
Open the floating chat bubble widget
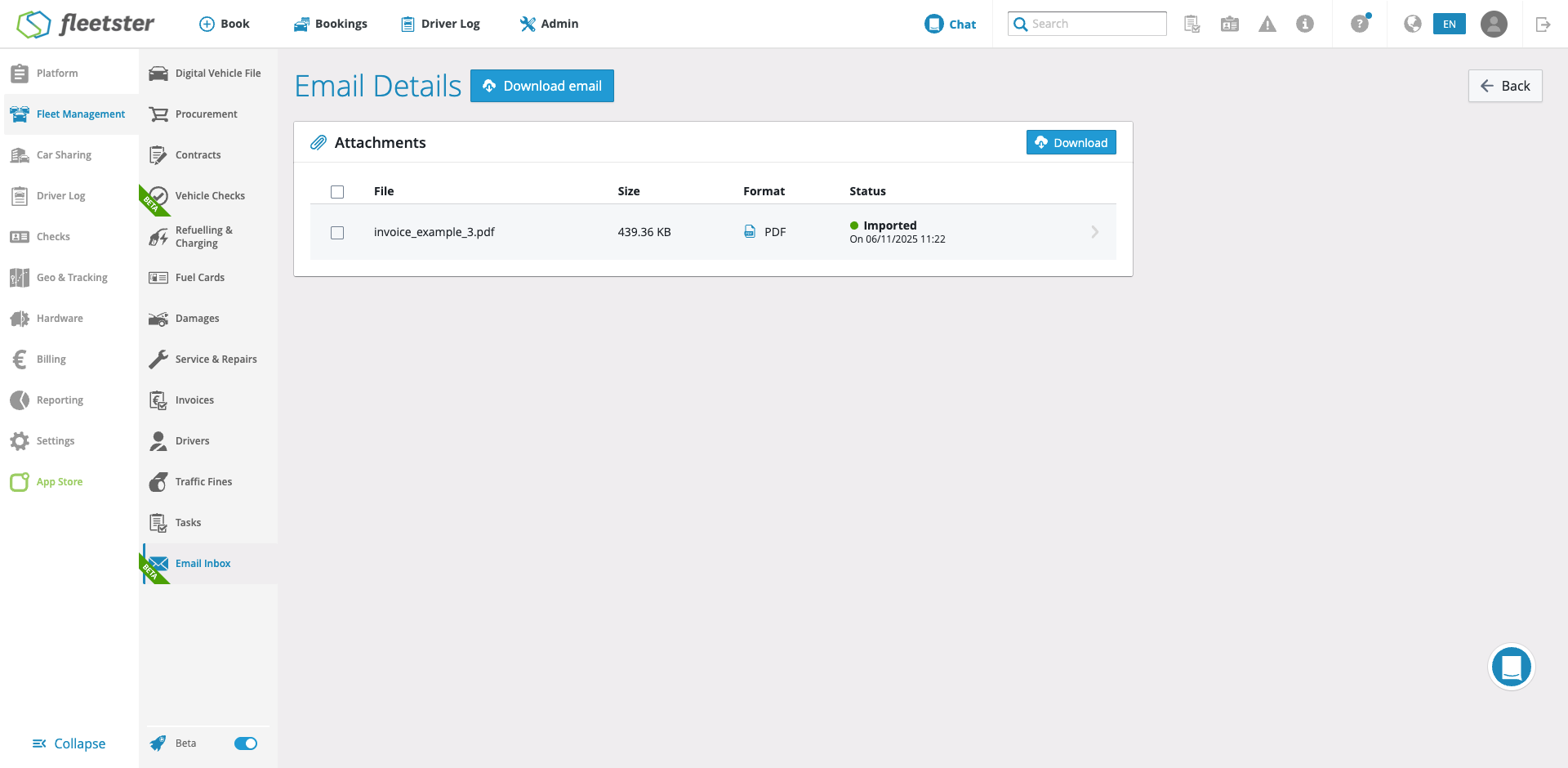pos(1512,667)
